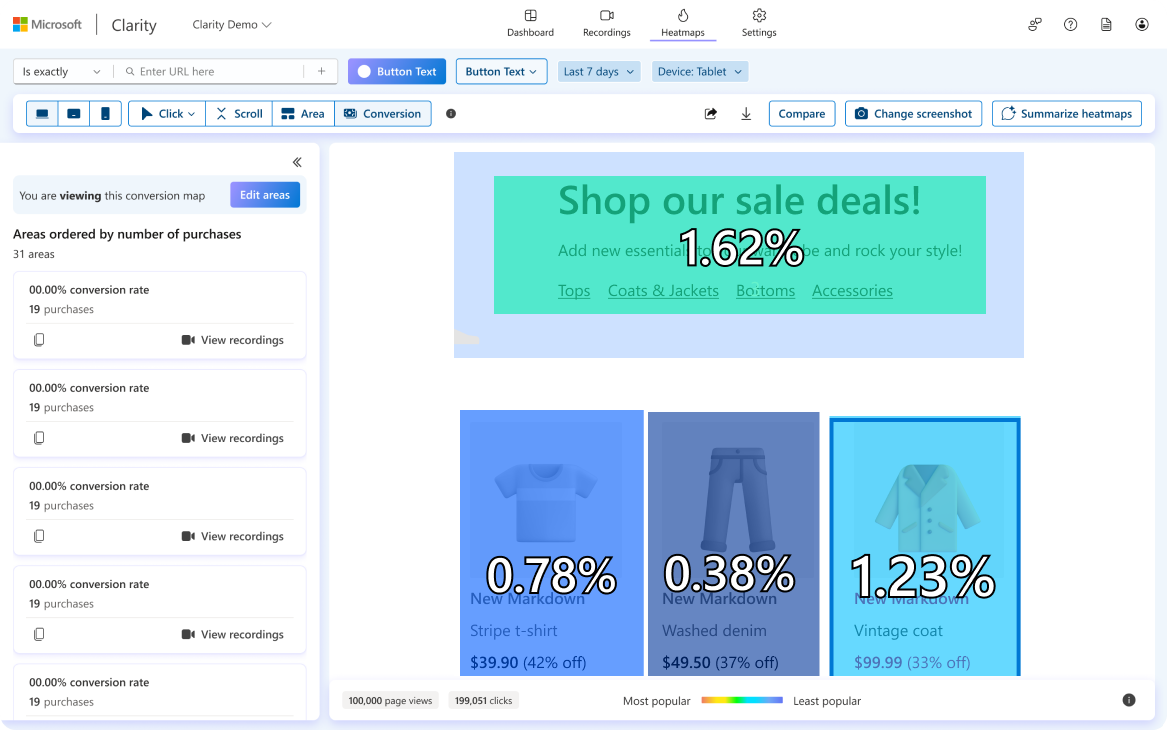This screenshot has height=730, width=1167.
Task: Open the Device: Tablet filter dropdown
Action: 700,72
